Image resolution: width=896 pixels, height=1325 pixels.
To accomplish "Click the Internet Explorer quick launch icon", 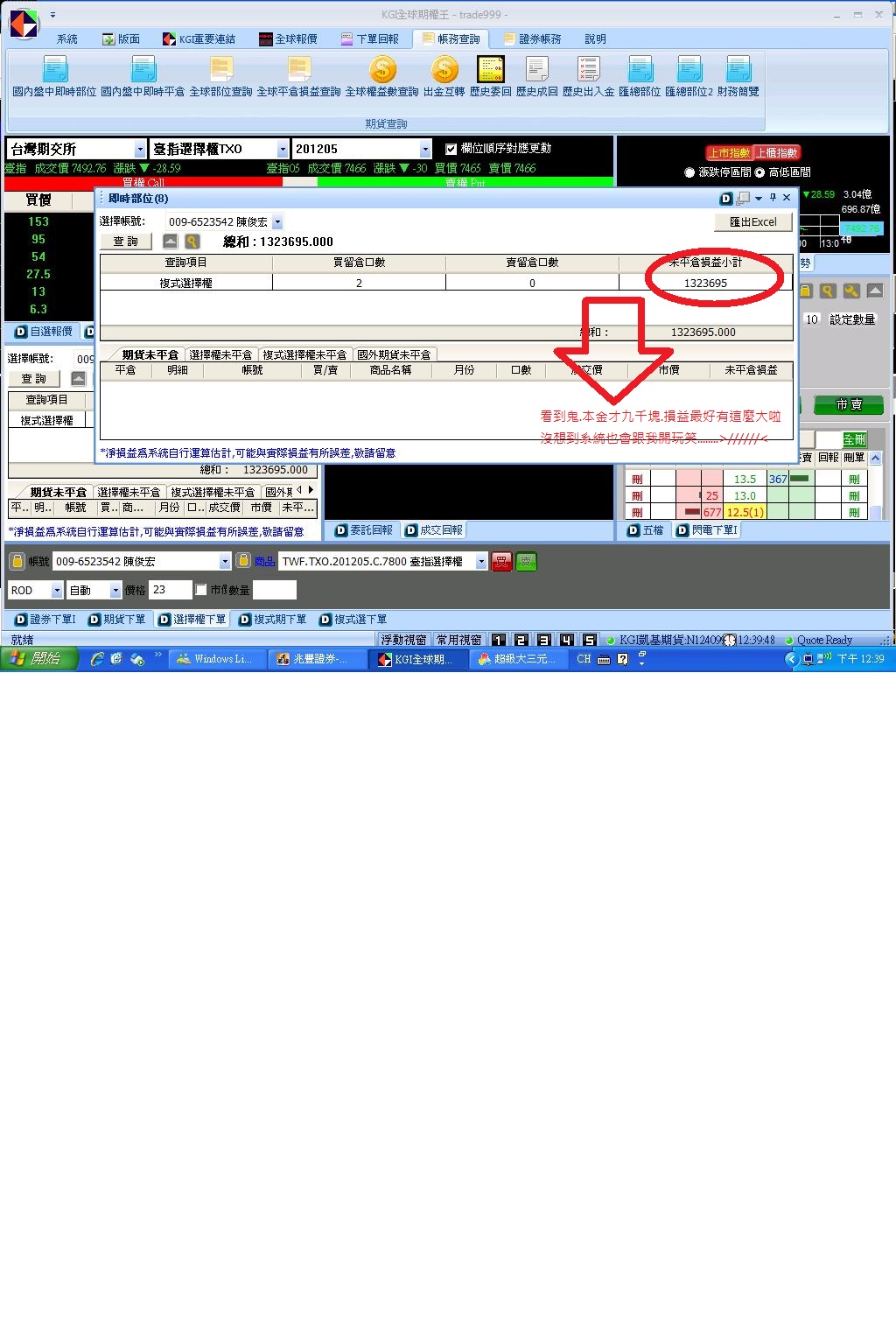I will [x=97, y=659].
